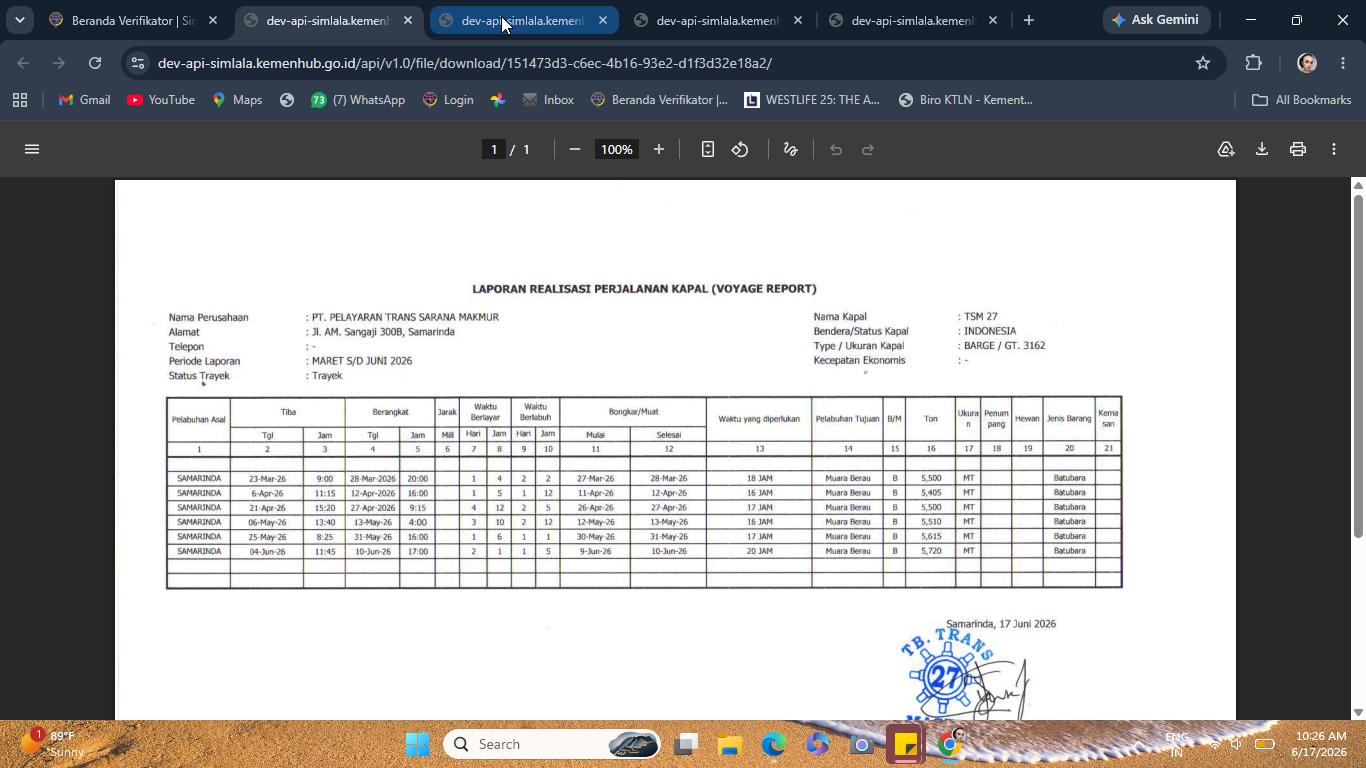Open the PDF sidebar menu icon
This screenshot has width=1366, height=768.
coord(32,149)
